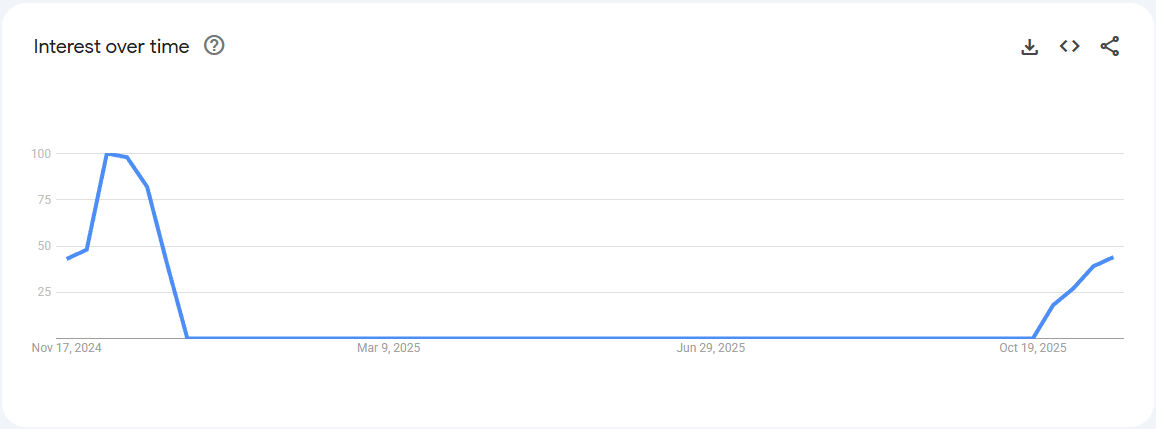Image resolution: width=1156 pixels, height=429 pixels.
Task: Click the share icon
Action: click(1109, 46)
